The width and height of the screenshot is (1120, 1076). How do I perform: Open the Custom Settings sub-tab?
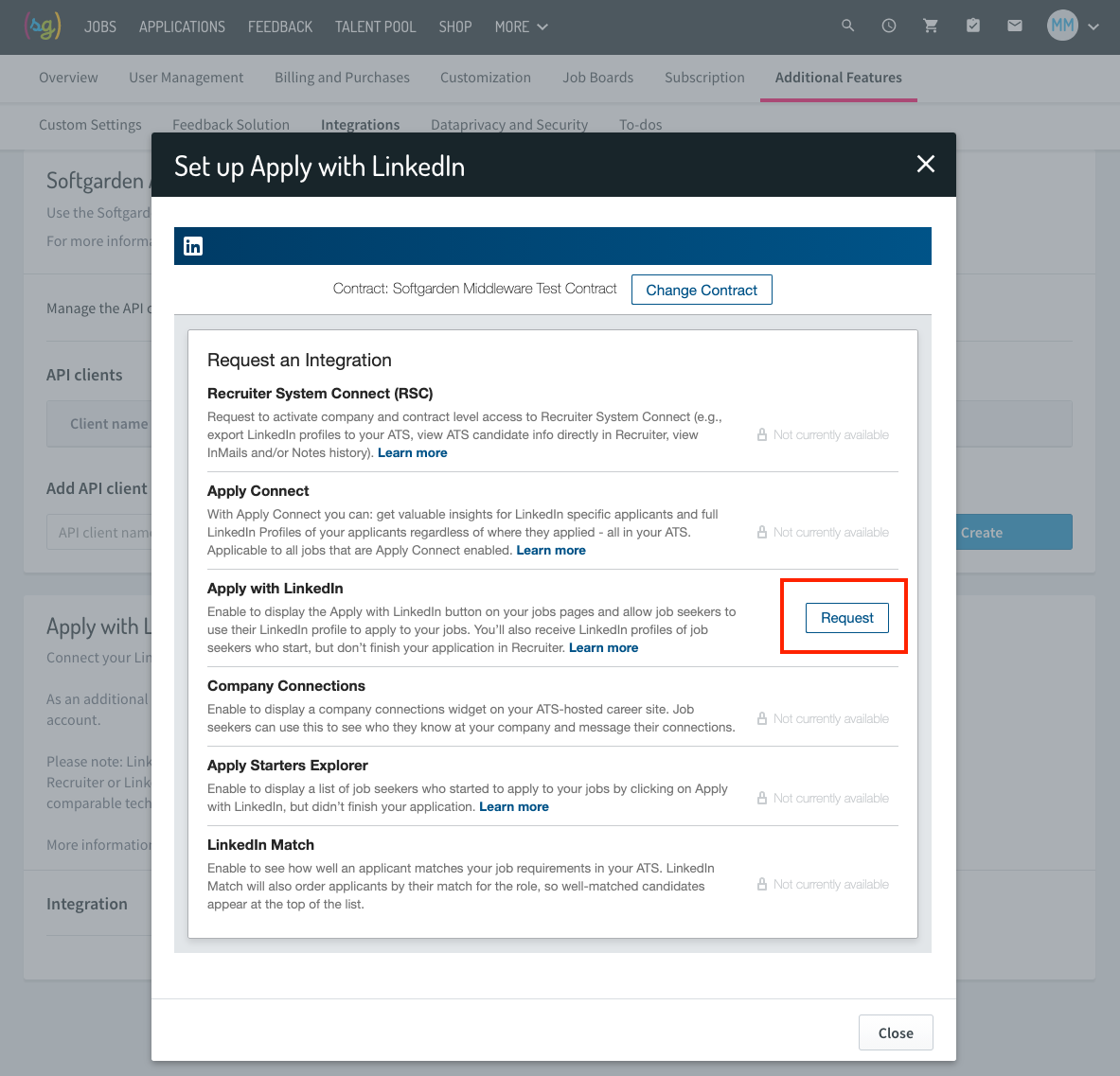pyautogui.click(x=90, y=124)
